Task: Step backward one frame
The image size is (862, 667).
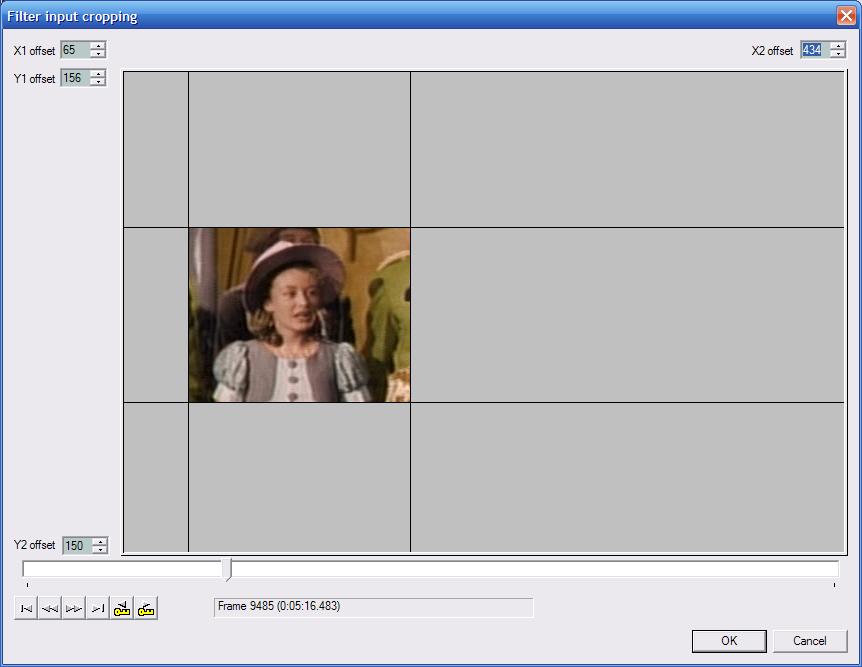Action: (50, 608)
